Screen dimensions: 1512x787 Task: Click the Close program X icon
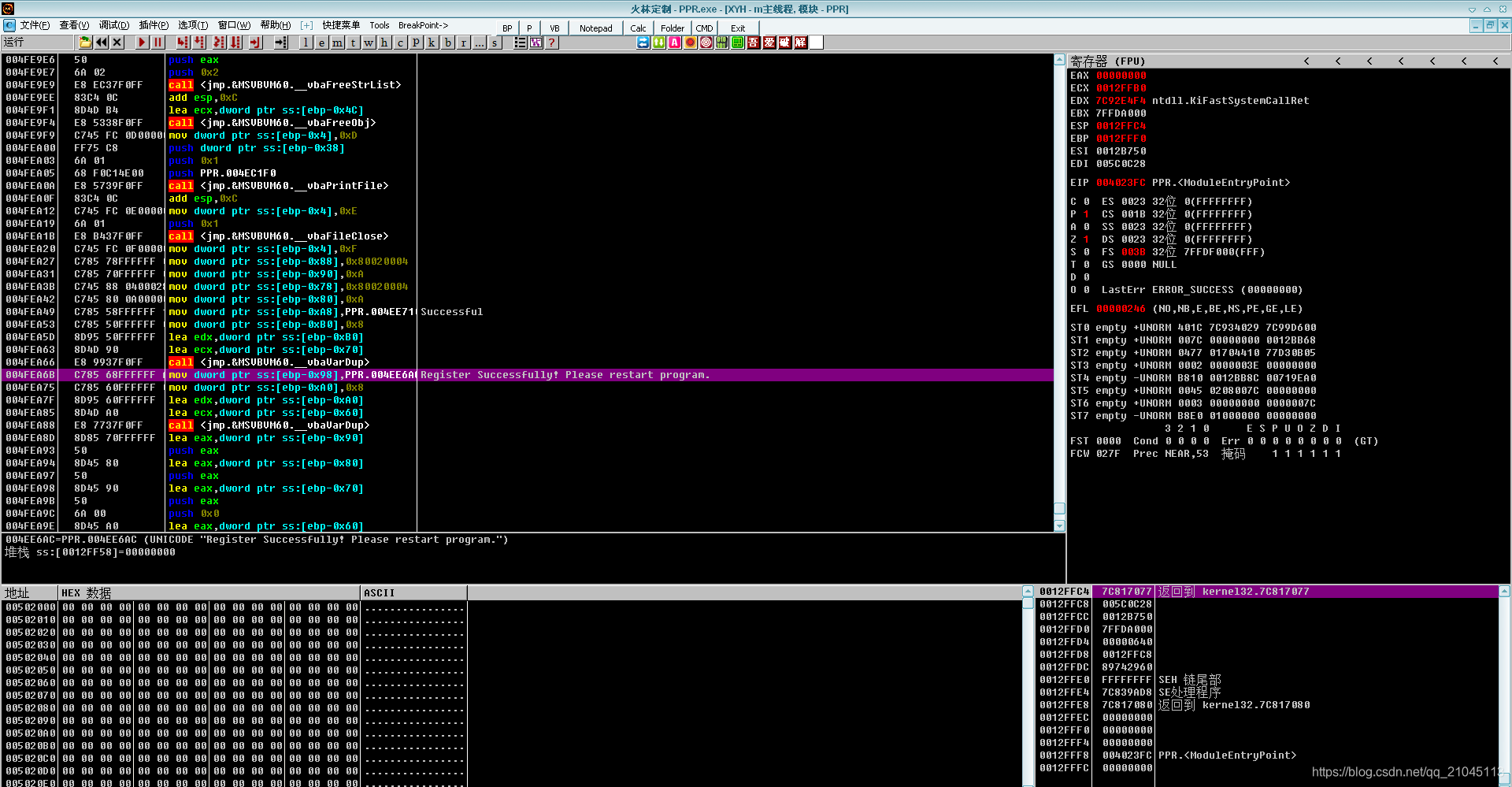pos(117,43)
